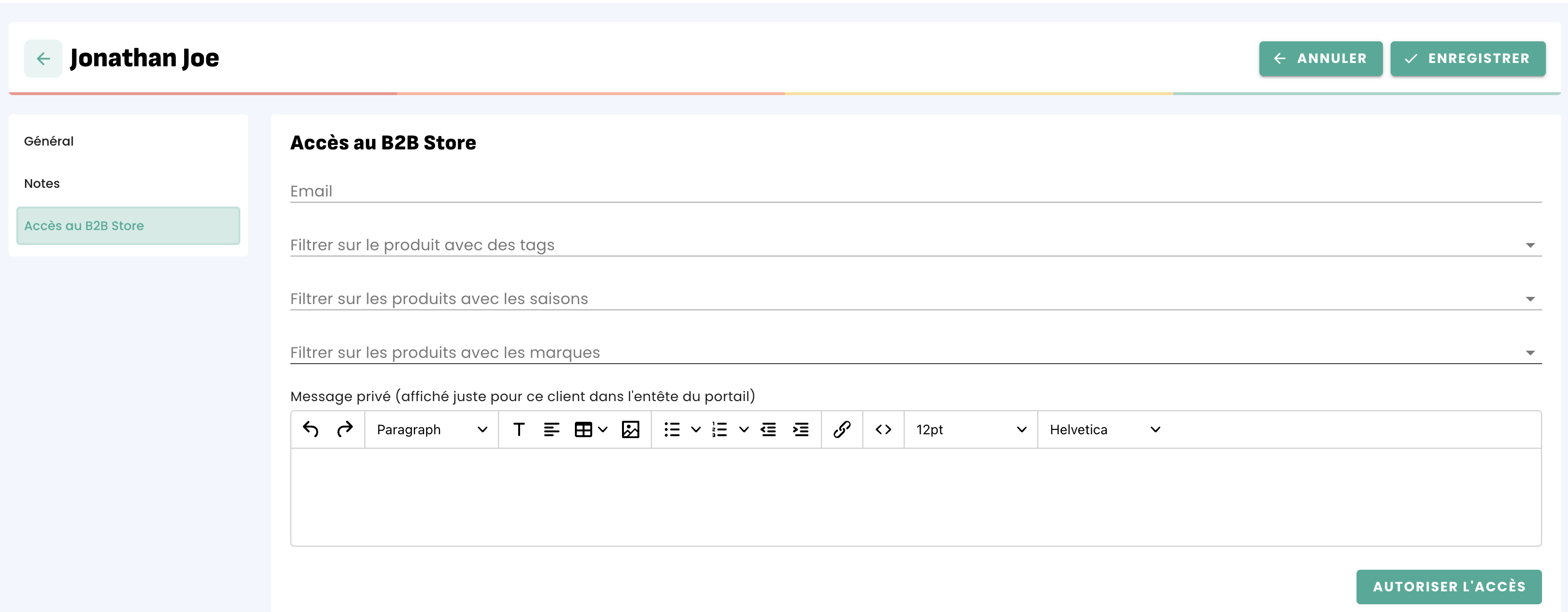Click the insert image icon
This screenshot has height=612, width=1568.
pyautogui.click(x=630, y=429)
